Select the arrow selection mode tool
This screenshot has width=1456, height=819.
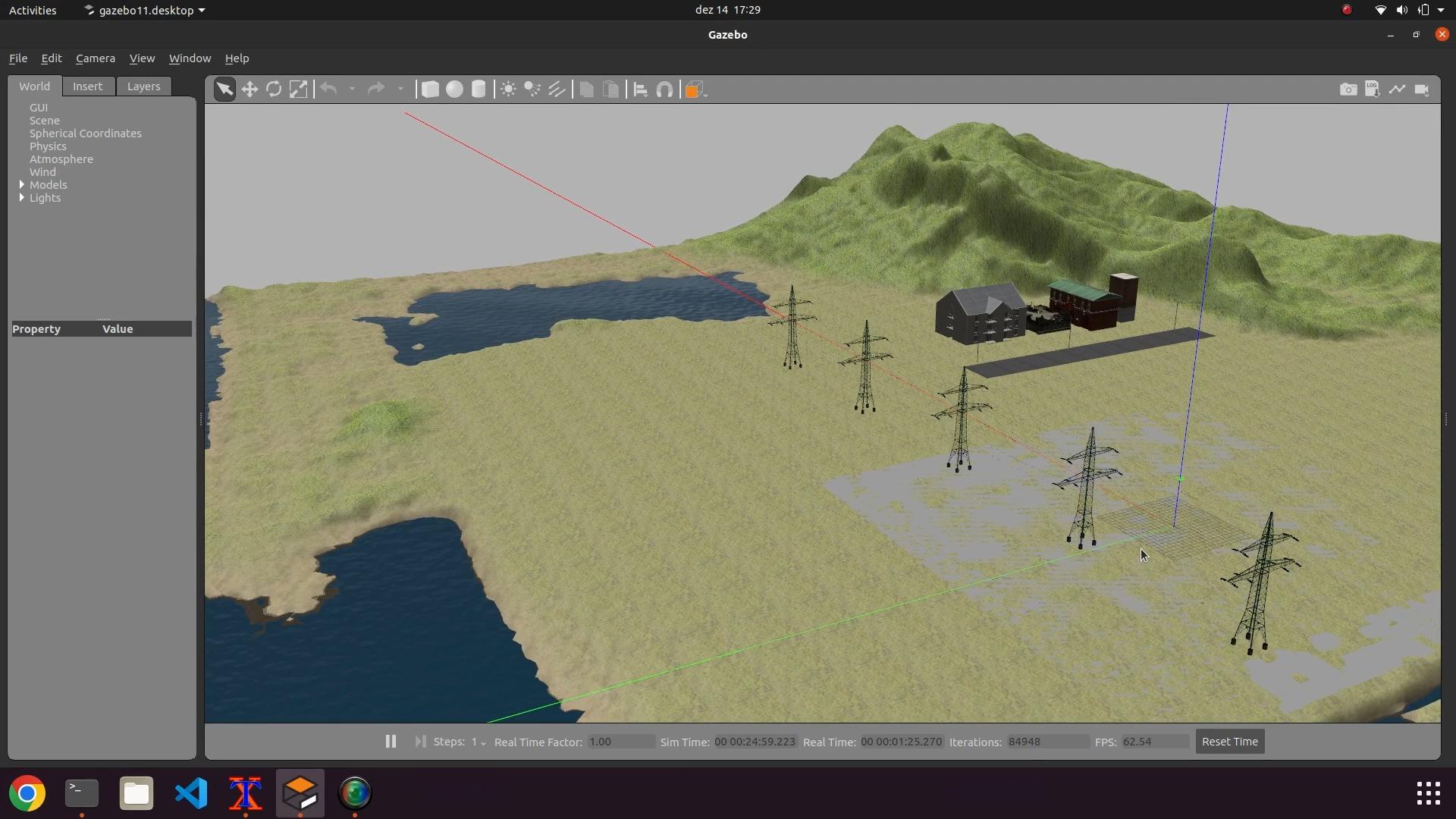[224, 89]
